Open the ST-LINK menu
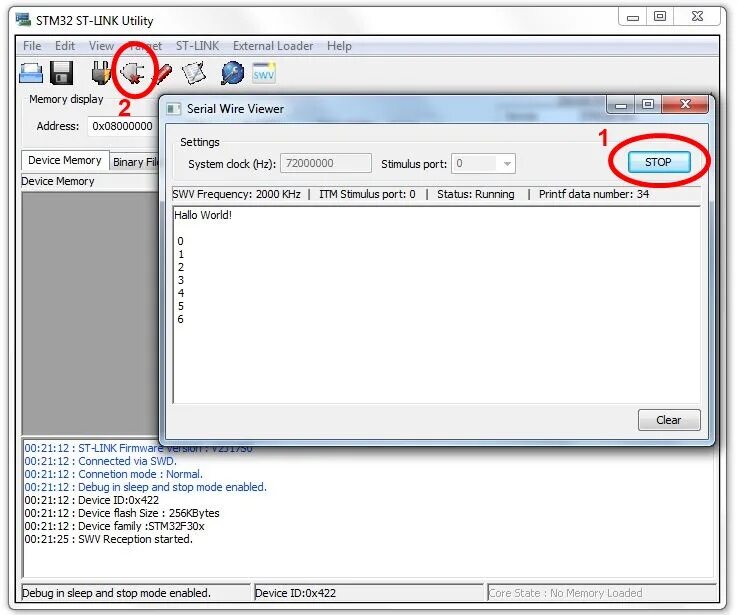The height and width of the screenshot is (615, 738). pyautogui.click(x=197, y=46)
